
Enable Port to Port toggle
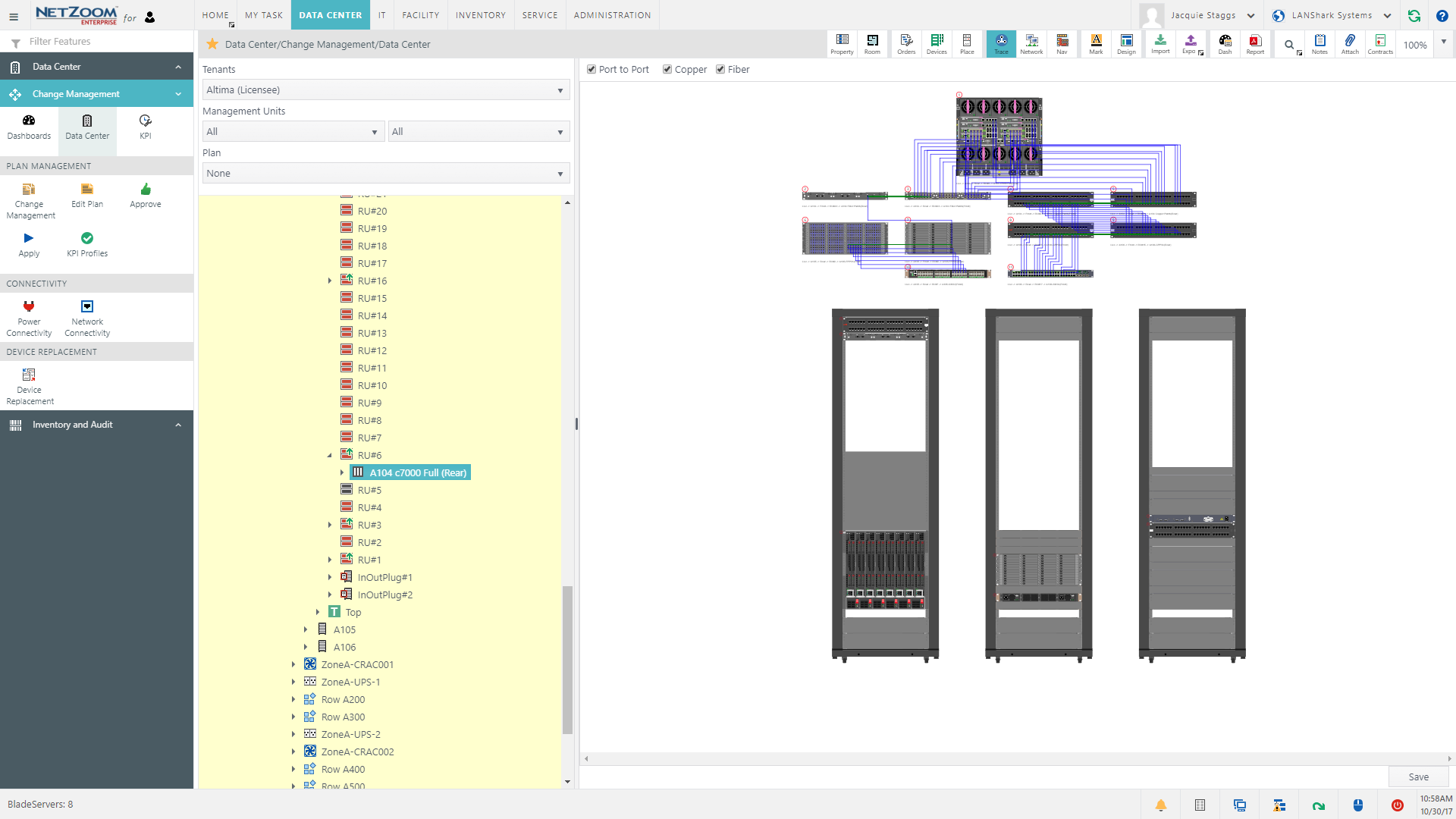point(591,69)
